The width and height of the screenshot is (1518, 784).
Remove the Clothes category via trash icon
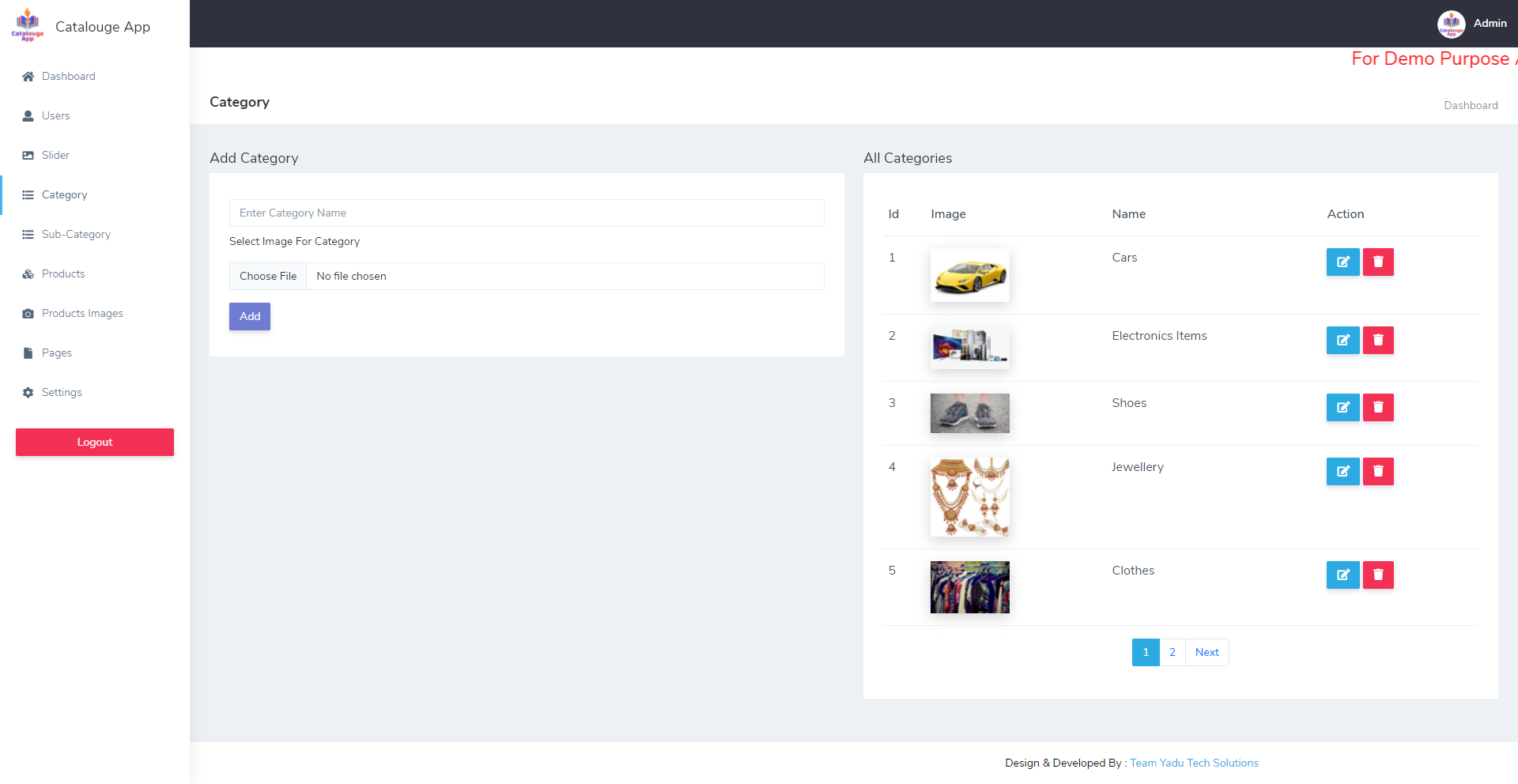(x=1378, y=575)
